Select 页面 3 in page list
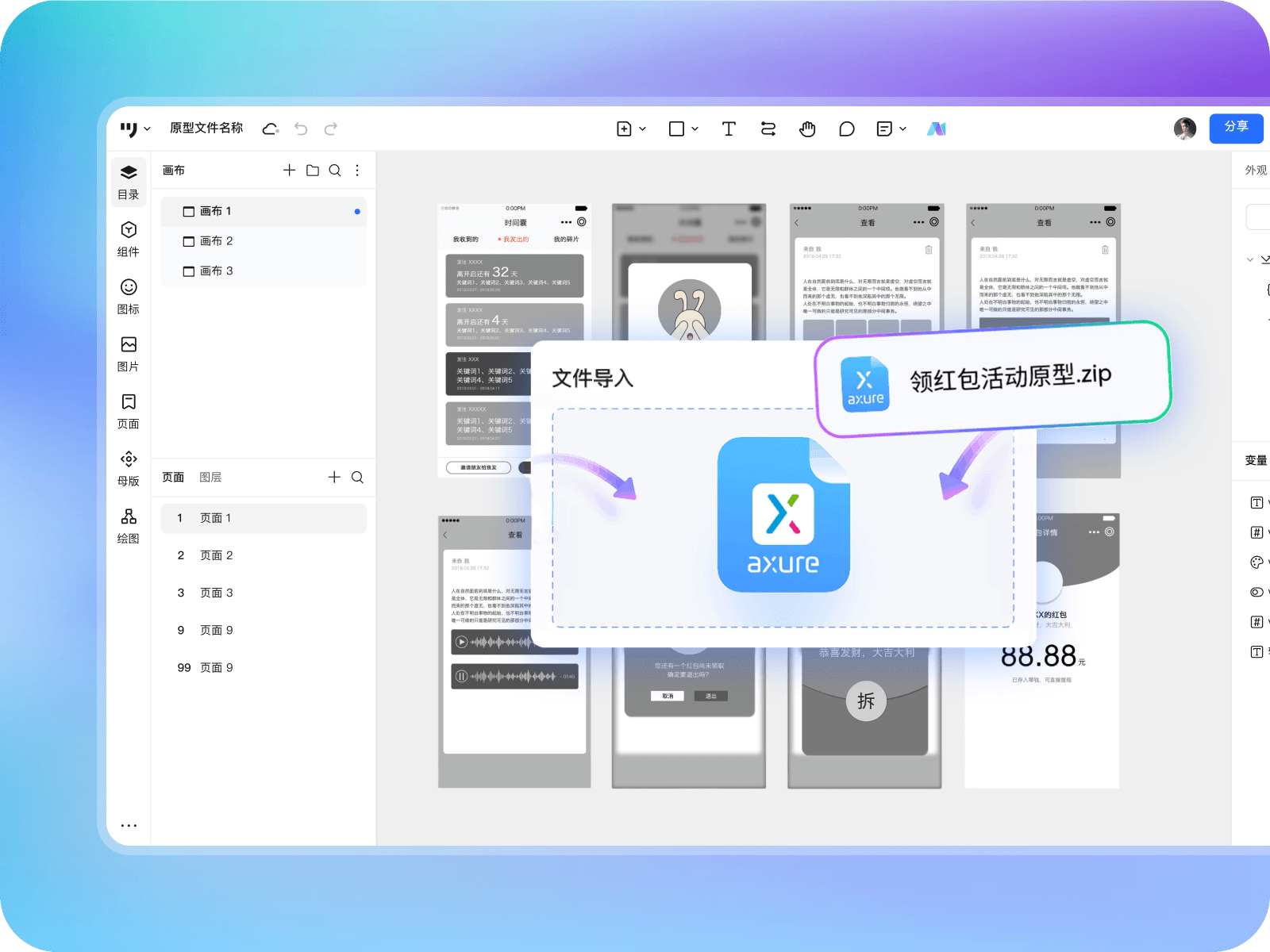 click(x=264, y=593)
